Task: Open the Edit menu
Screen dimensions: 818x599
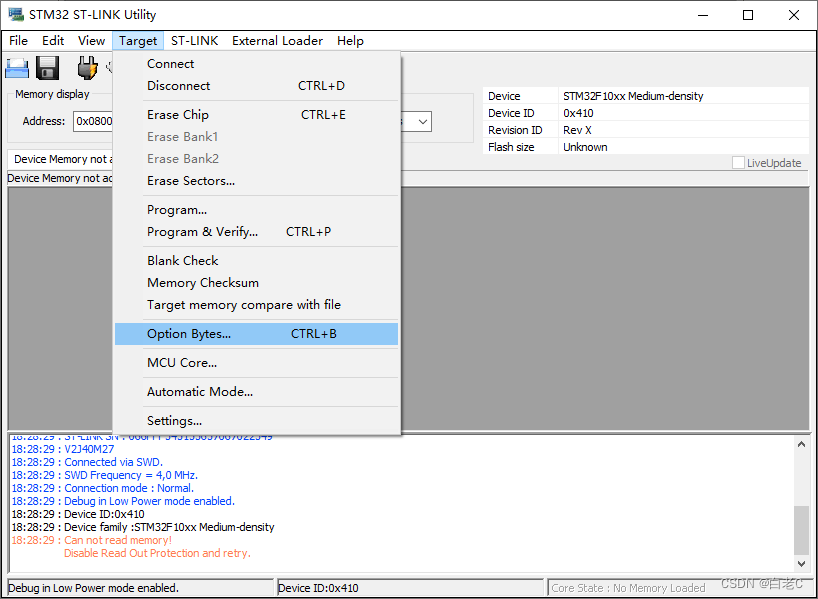Action: click(53, 41)
